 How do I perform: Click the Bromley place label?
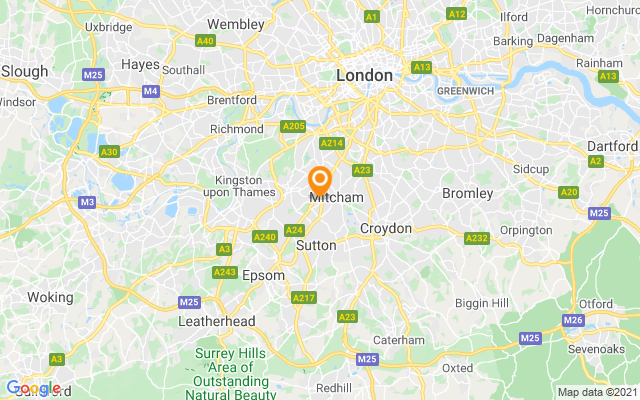click(x=468, y=193)
